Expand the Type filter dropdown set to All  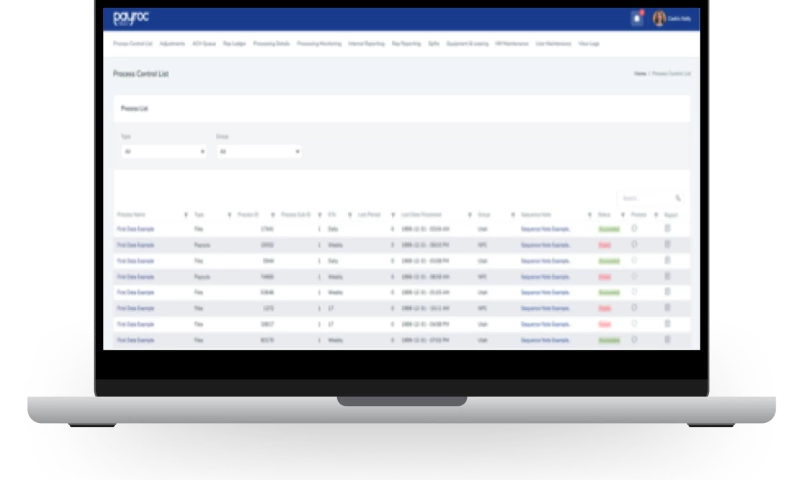pos(164,151)
